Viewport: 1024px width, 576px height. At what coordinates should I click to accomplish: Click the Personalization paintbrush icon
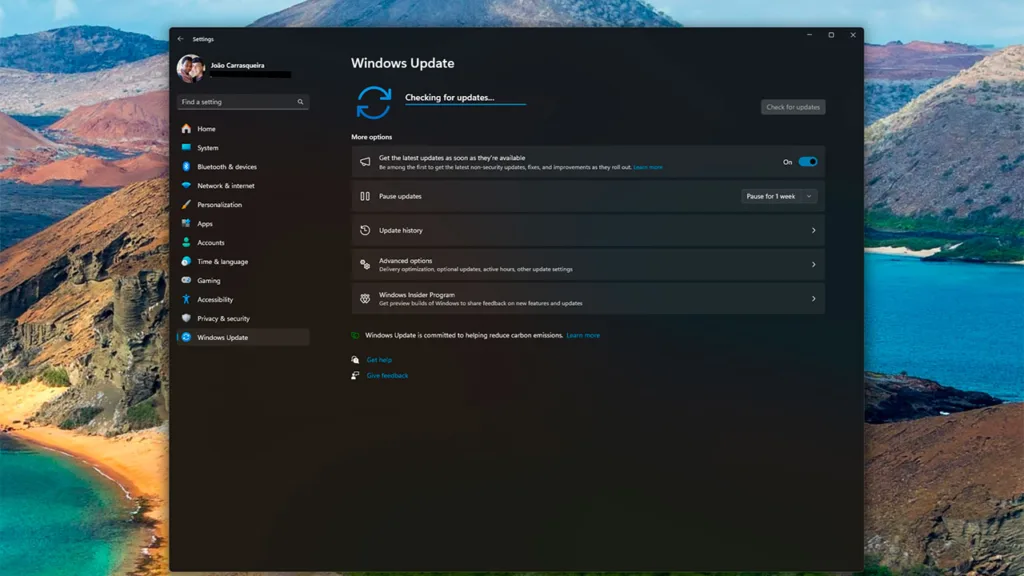tap(186, 204)
